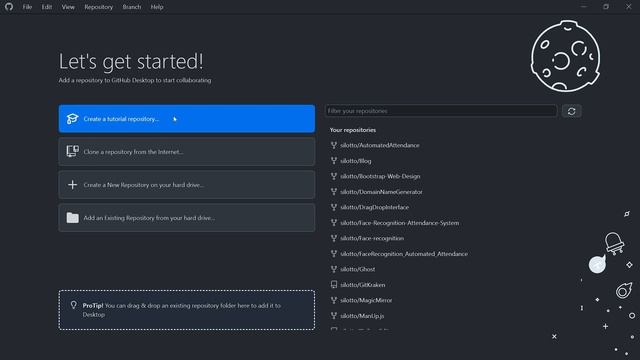Image resolution: width=640 pixels, height=360 pixels.
Task: Click the Filter your repositories field
Action: pyautogui.click(x=441, y=111)
